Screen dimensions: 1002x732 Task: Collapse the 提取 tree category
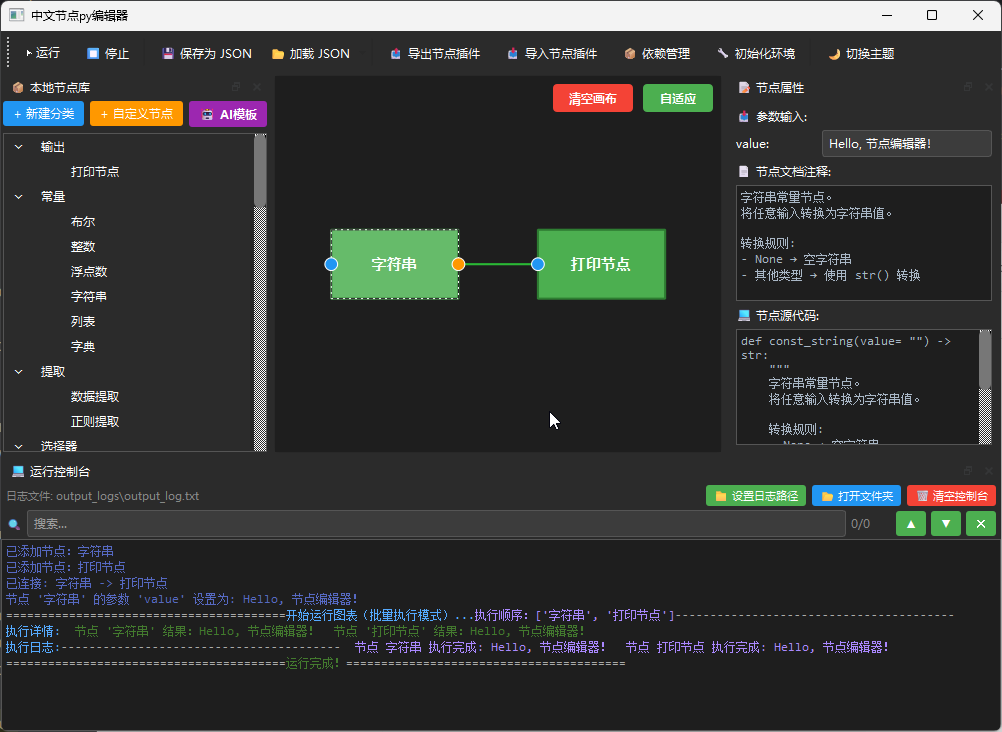[19, 372]
